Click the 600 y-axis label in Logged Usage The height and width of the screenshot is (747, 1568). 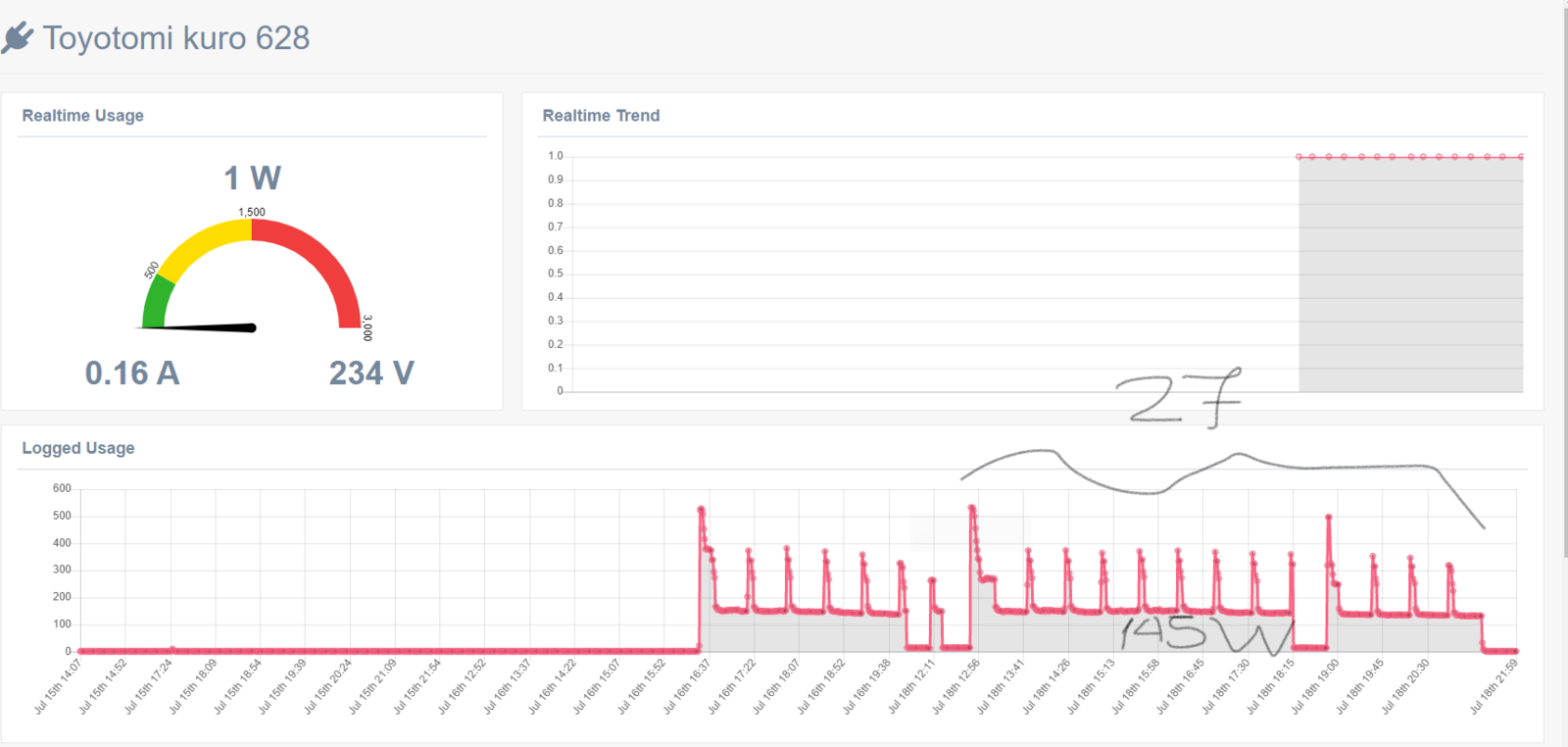point(62,488)
